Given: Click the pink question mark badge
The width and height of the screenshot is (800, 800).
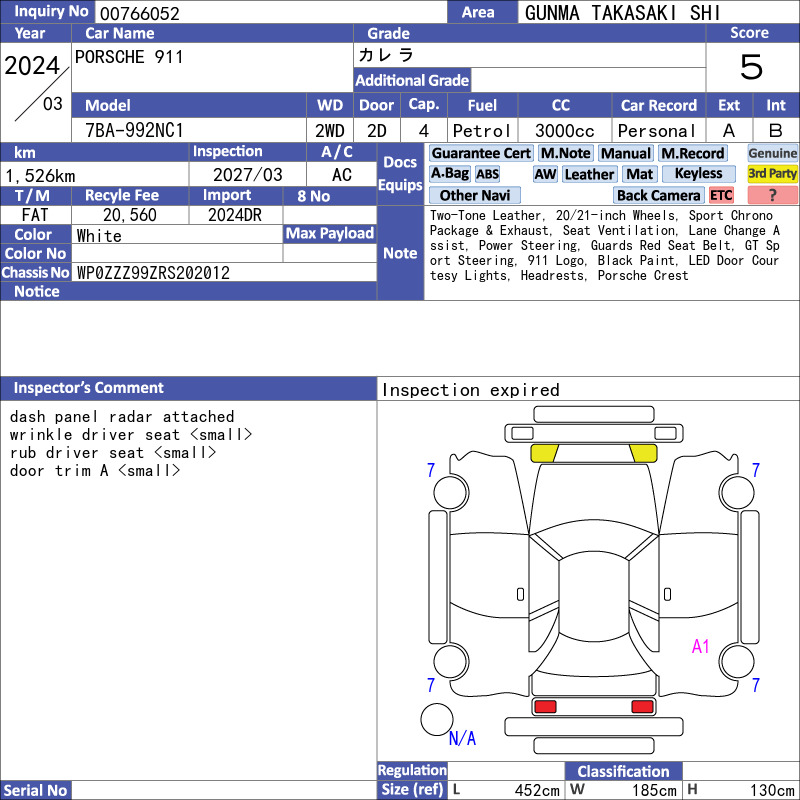Looking at the screenshot, I should click(x=772, y=195).
